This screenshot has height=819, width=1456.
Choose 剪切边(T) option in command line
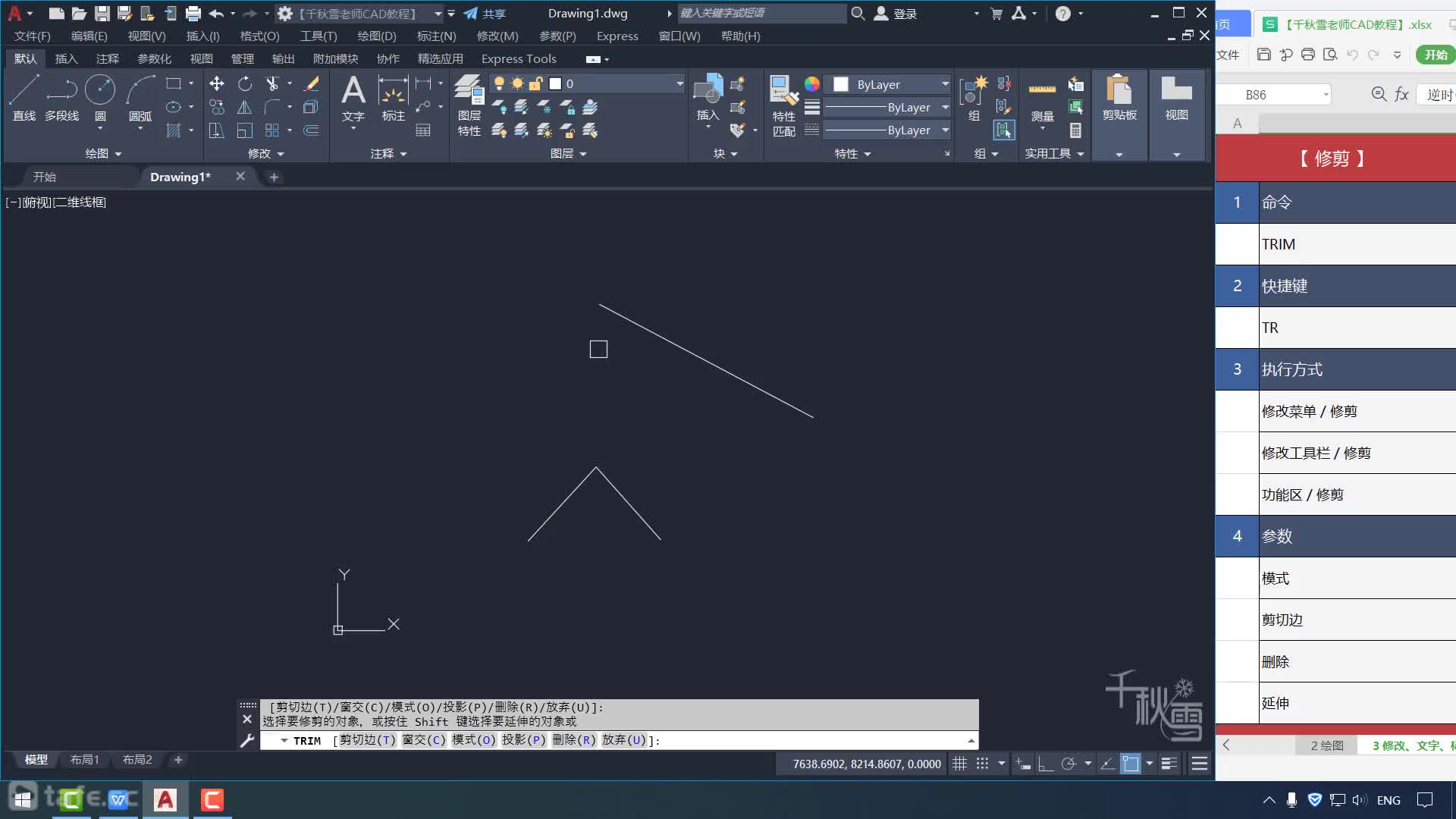(367, 740)
